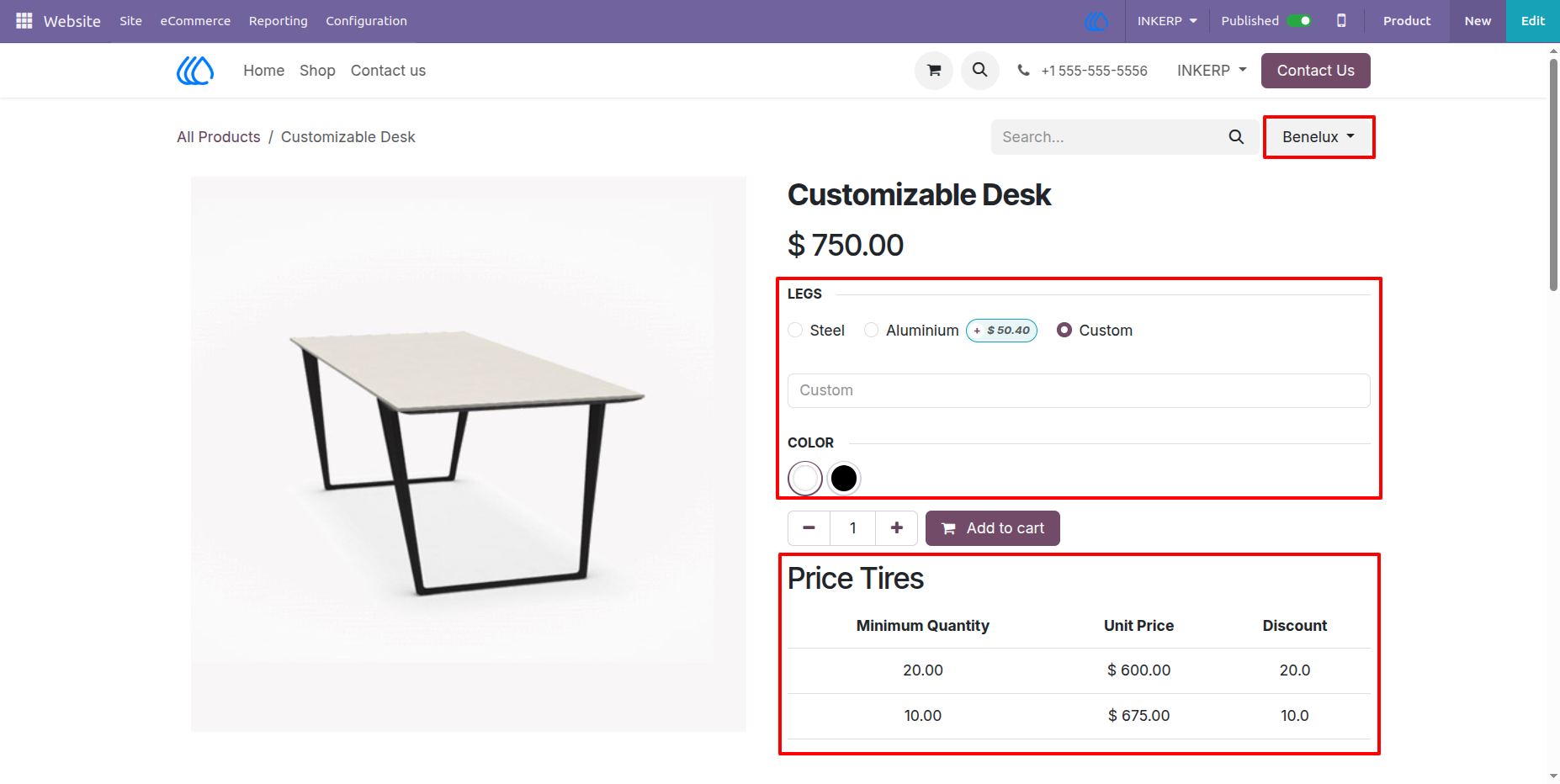Follow the All Products breadcrumb link
The image size is (1560, 784).
coord(219,137)
